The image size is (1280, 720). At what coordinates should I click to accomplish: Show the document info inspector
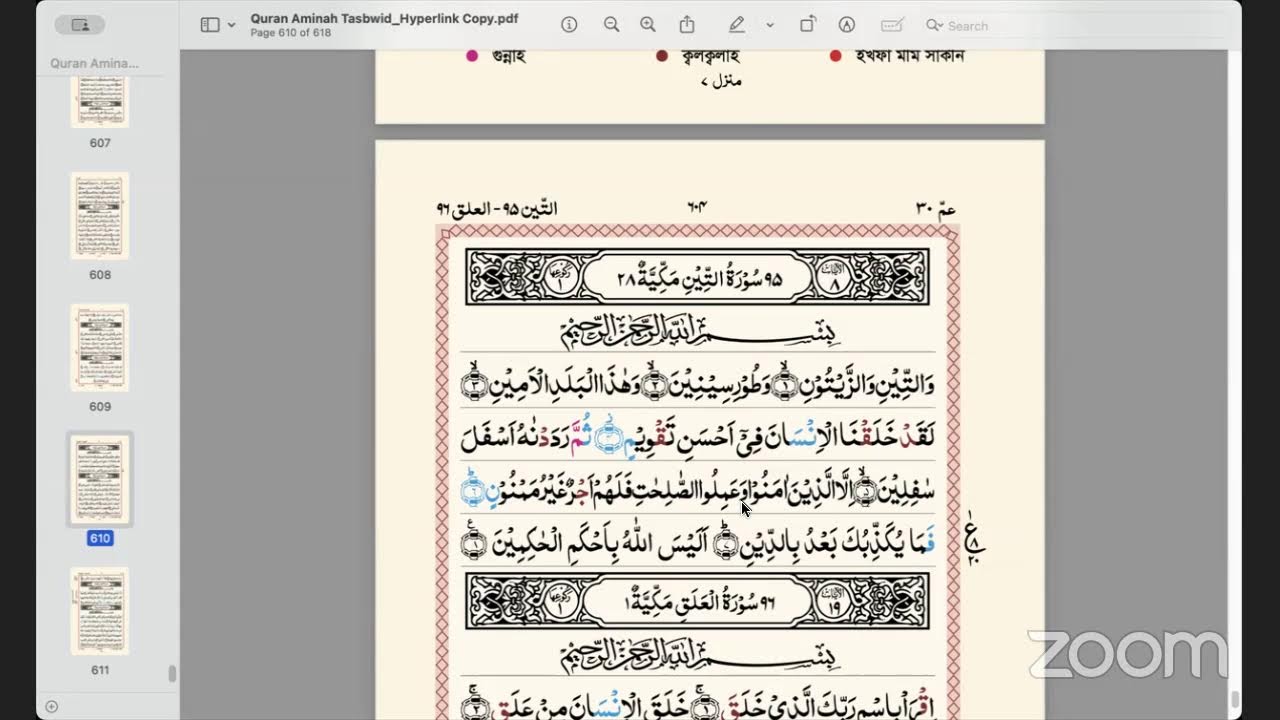coord(569,25)
